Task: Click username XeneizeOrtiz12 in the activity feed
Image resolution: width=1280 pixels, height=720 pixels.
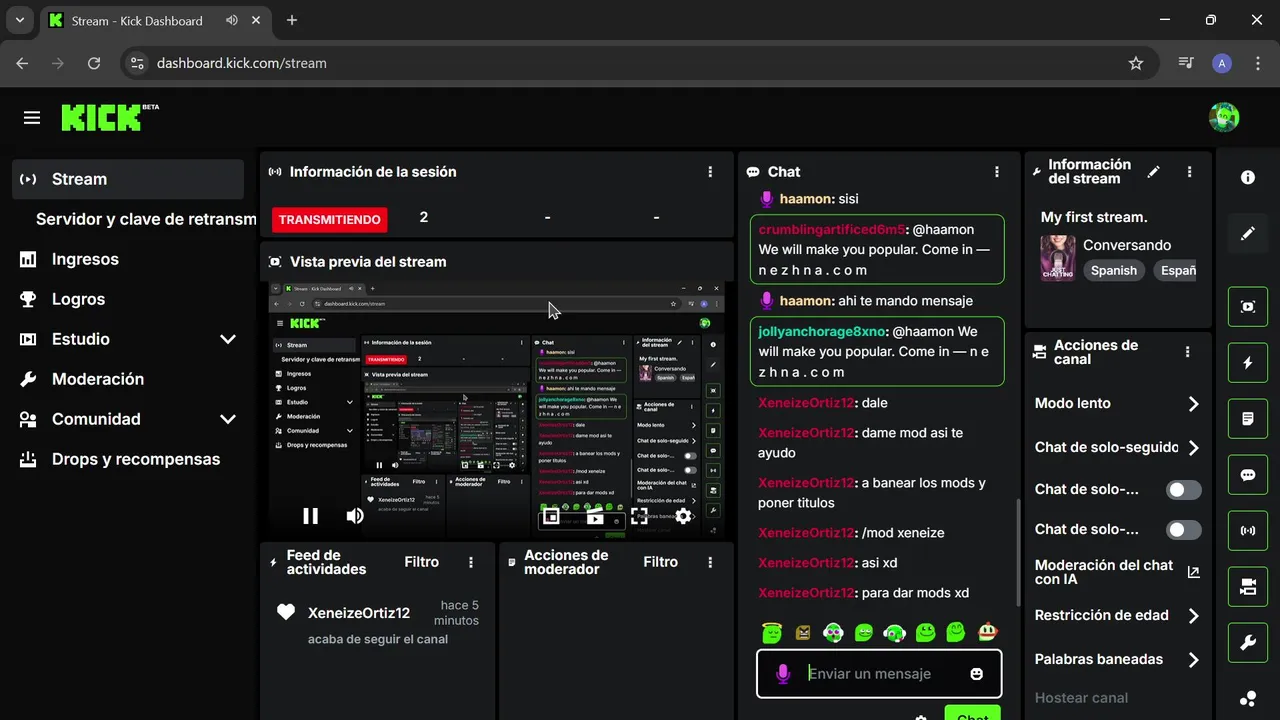Action: click(x=359, y=613)
